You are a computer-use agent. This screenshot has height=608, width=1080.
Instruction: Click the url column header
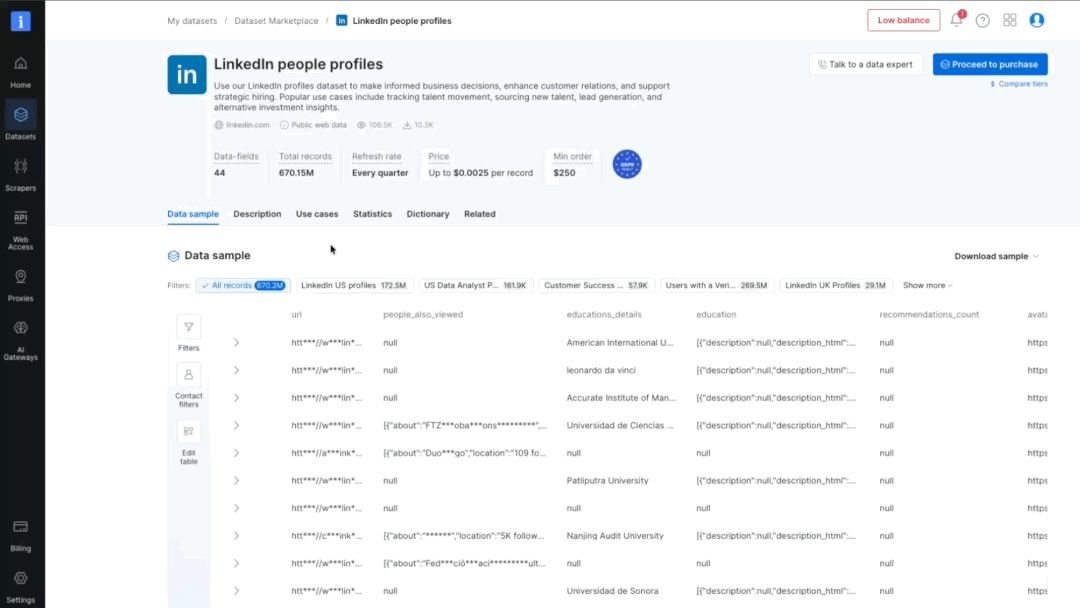296,315
